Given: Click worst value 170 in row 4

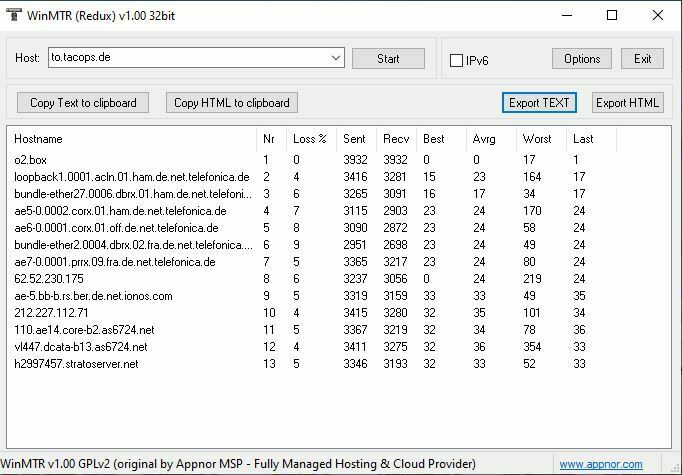Looking at the screenshot, I should tap(532, 211).
